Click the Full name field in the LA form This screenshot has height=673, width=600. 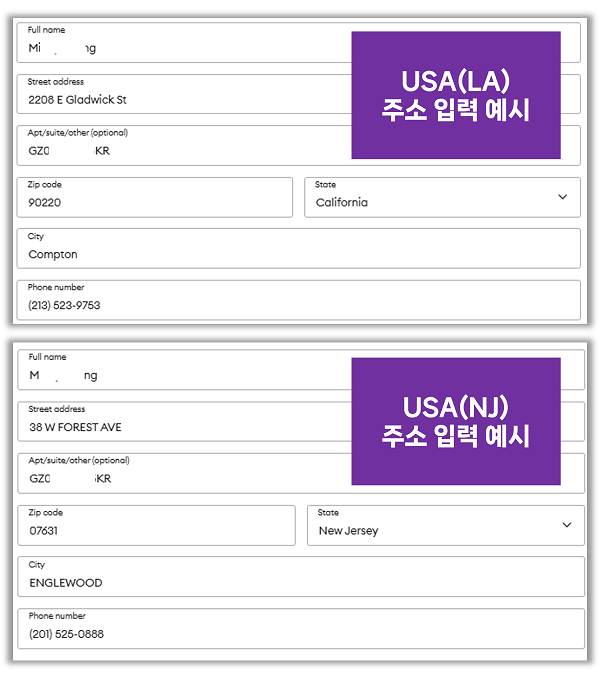point(180,43)
